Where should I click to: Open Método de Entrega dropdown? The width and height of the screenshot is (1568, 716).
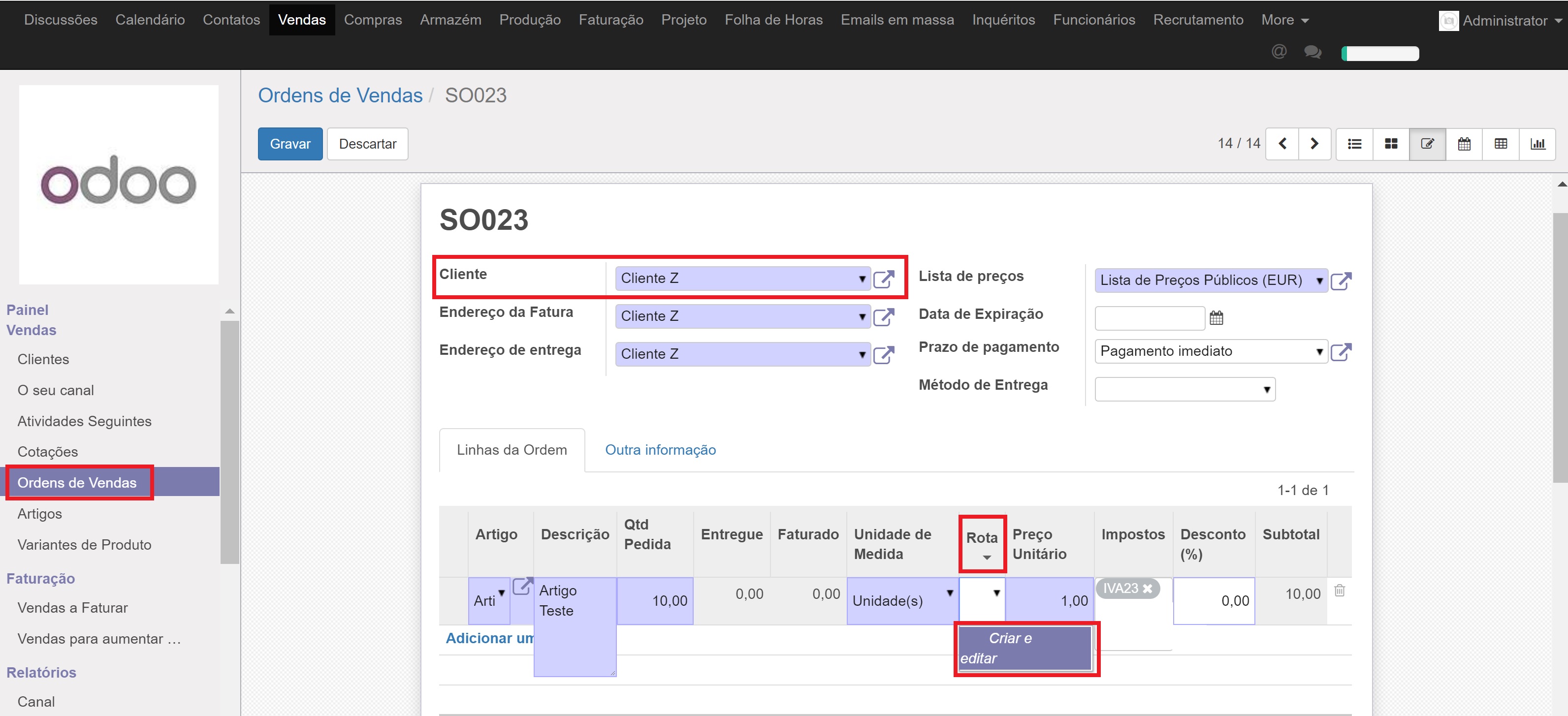[1266, 389]
